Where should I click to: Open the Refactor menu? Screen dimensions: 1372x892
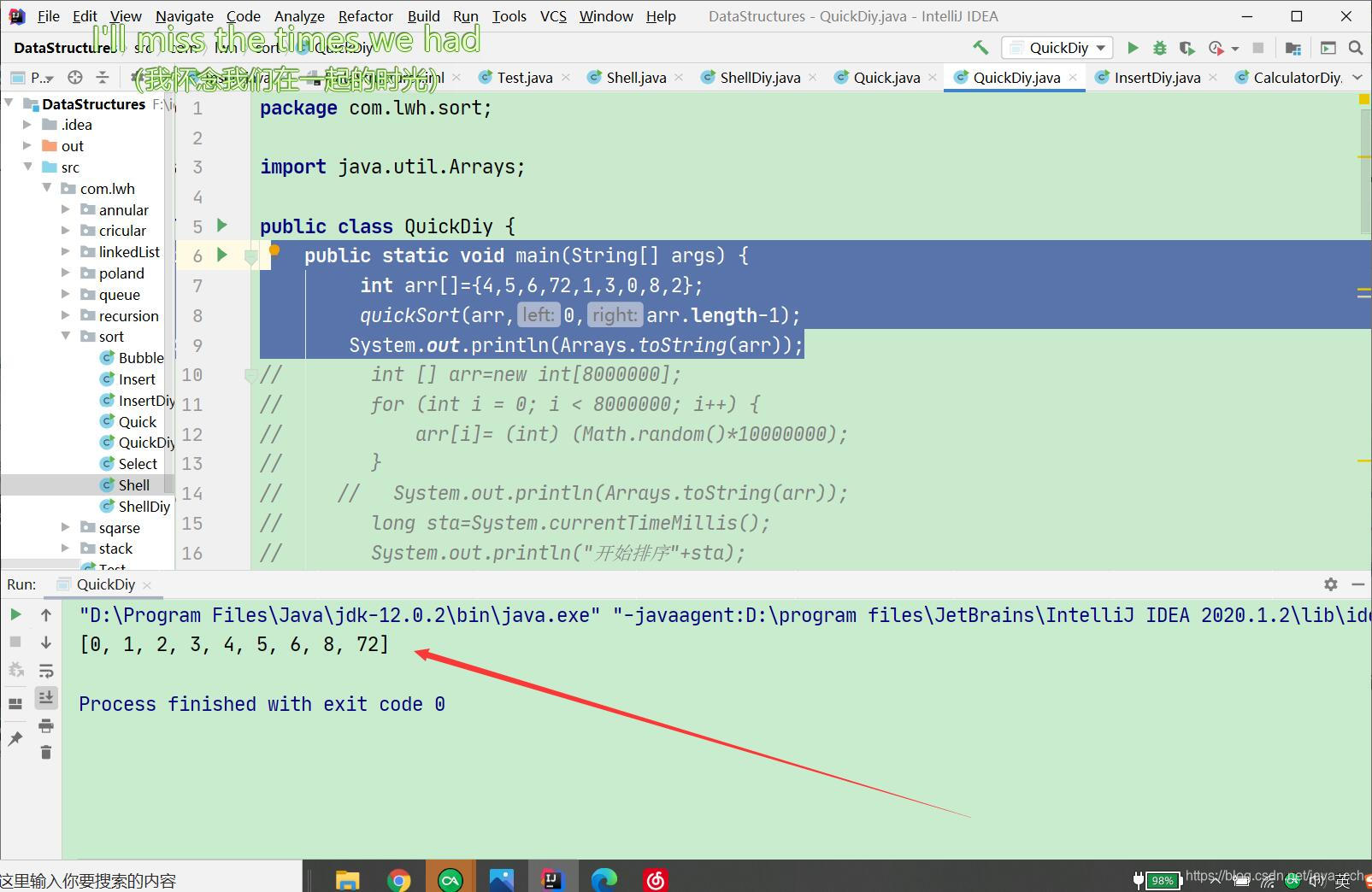coord(365,16)
